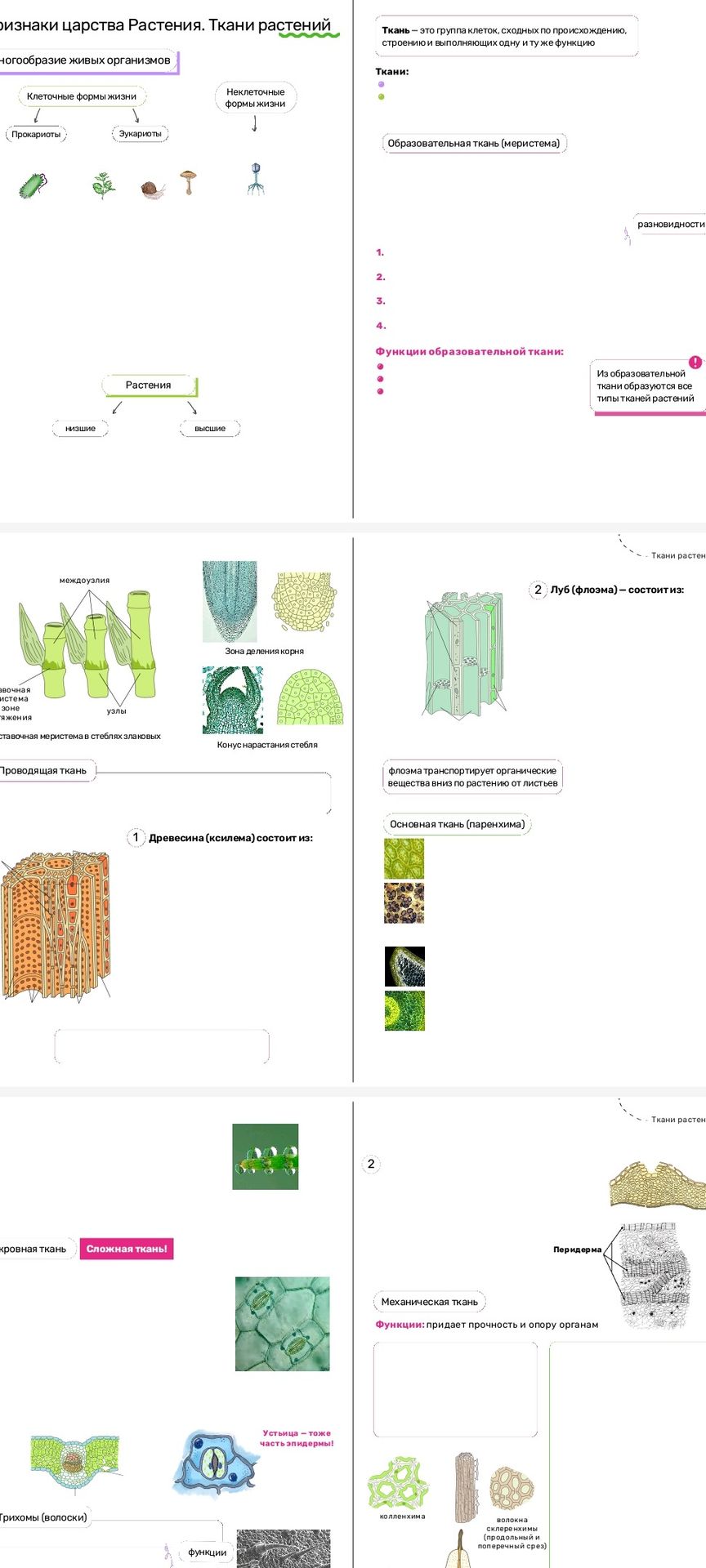Viewport: 706px width, 1568px height.
Task: Select "Древесина (ксилема) состоит из:" text
Action: pyautogui.click(x=231, y=838)
